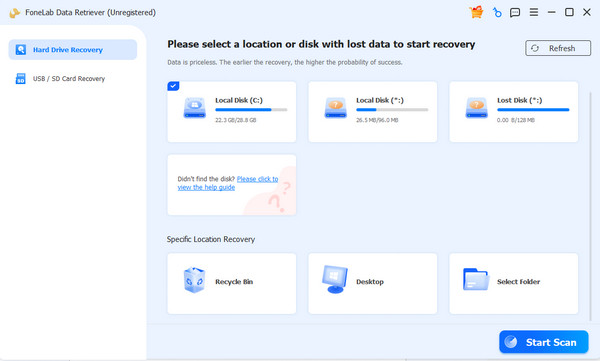The width and height of the screenshot is (600, 361).
Task: Click the Start Scan button
Action: (544, 342)
